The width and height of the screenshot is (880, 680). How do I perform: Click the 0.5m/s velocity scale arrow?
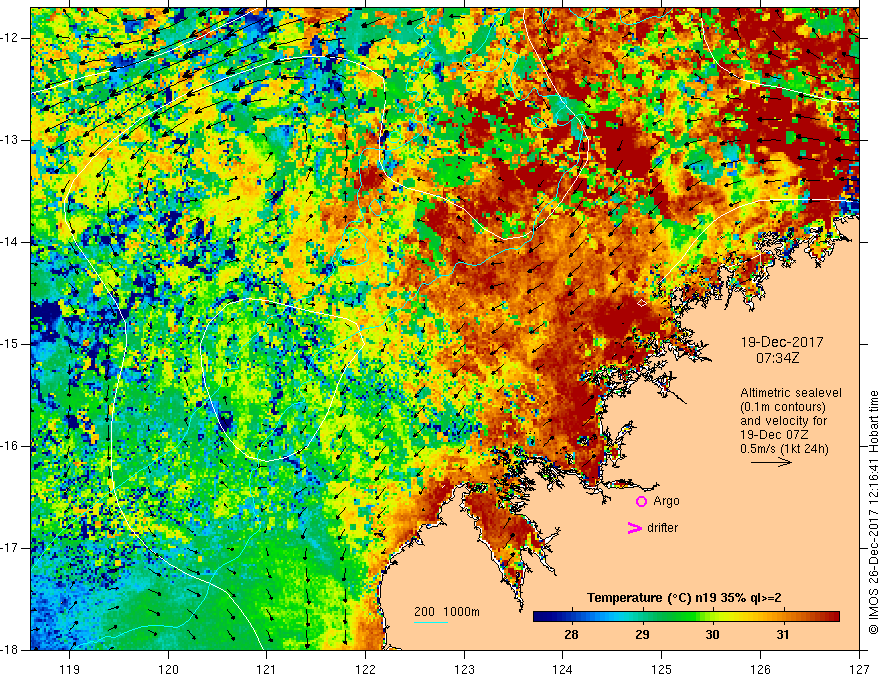point(771,462)
